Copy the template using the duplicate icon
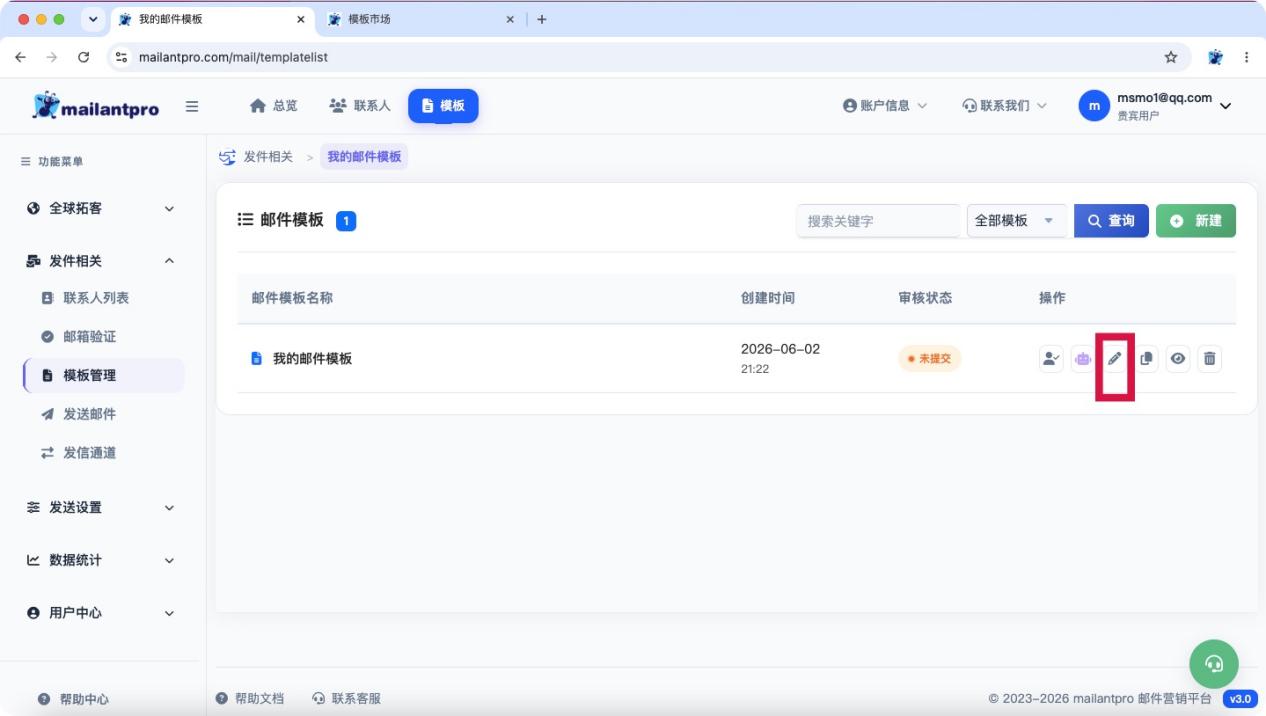 tap(1147, 359)
